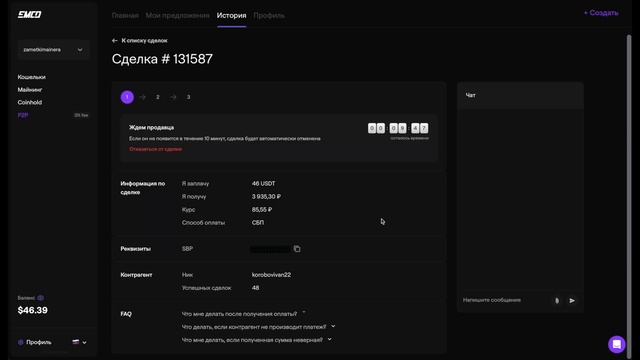The height and width of the screenshot is (360, 640).
Task: Click the $46.39 balance value
Action: [x=33, y=310]
